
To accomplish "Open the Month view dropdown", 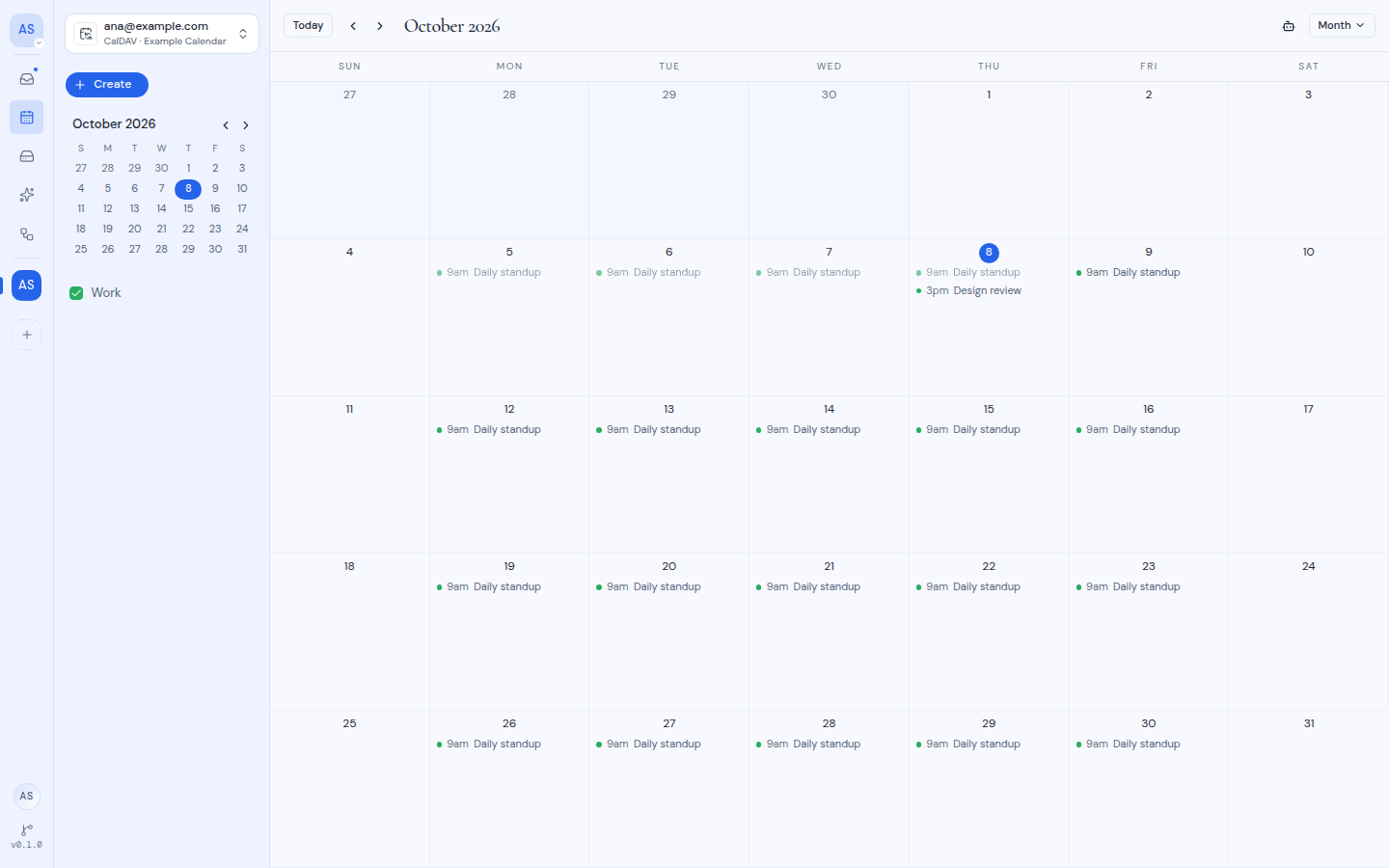I will click(1341, 26).
